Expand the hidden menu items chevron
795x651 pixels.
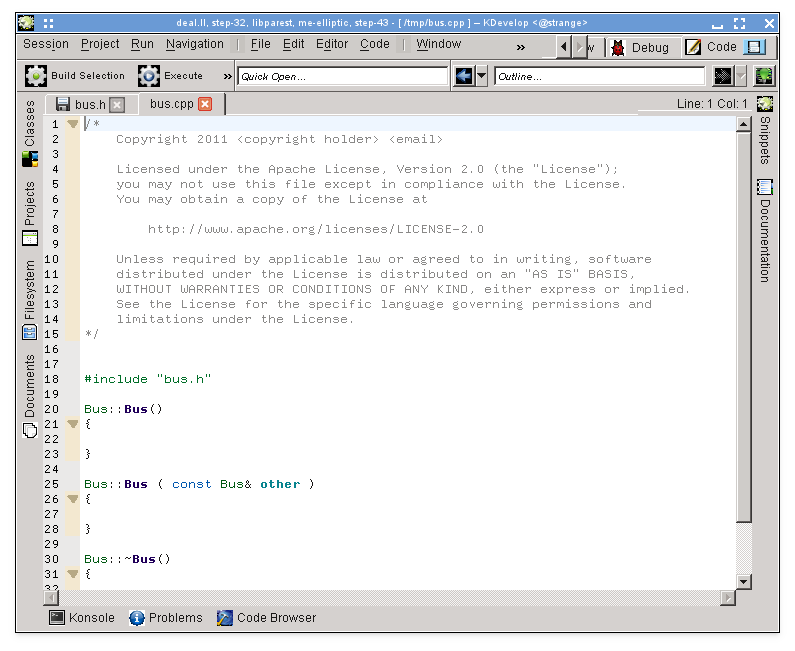tap(520, 47)
